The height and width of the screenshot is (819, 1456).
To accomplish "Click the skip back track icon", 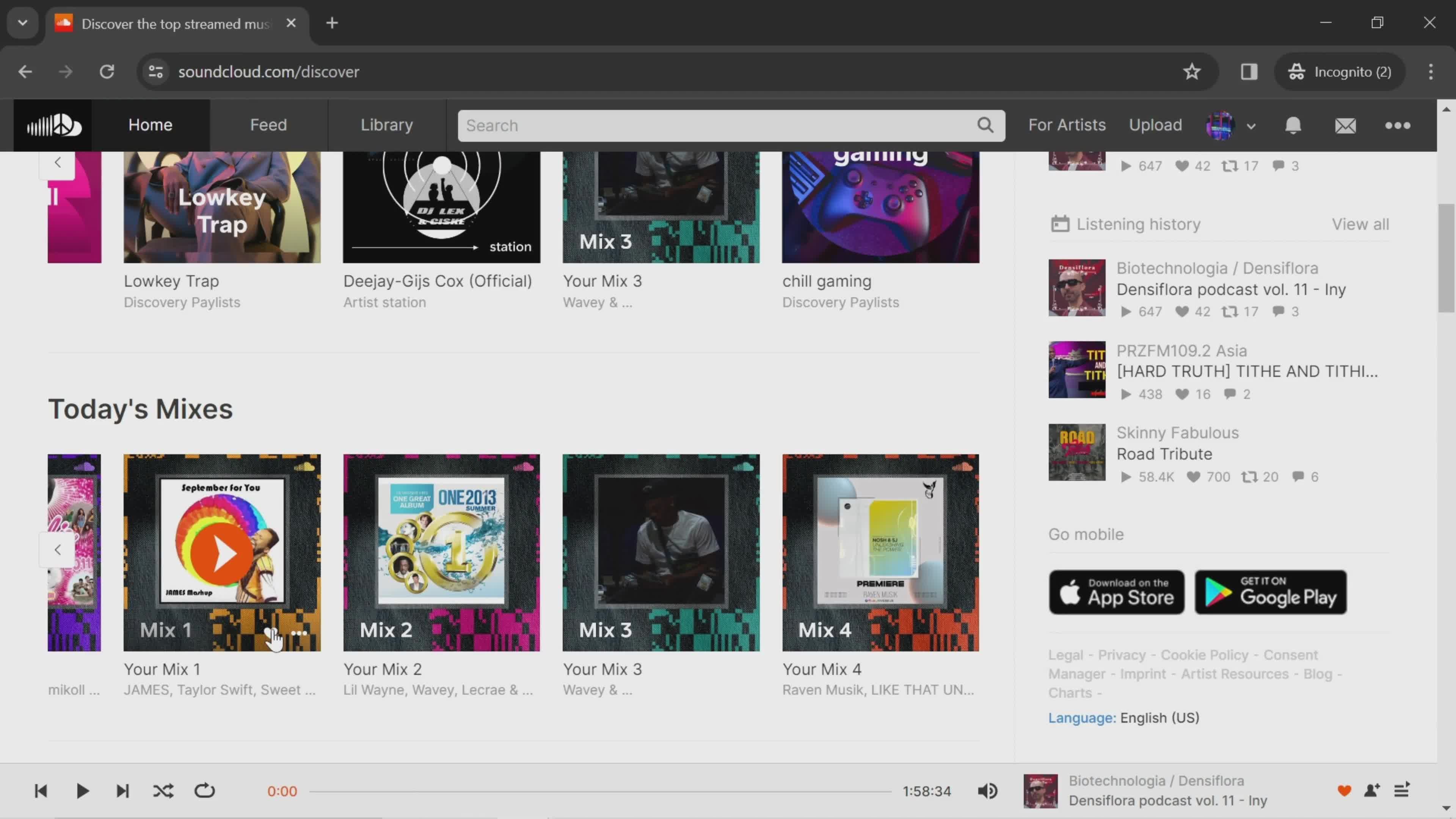I will [x=40, y=790].
